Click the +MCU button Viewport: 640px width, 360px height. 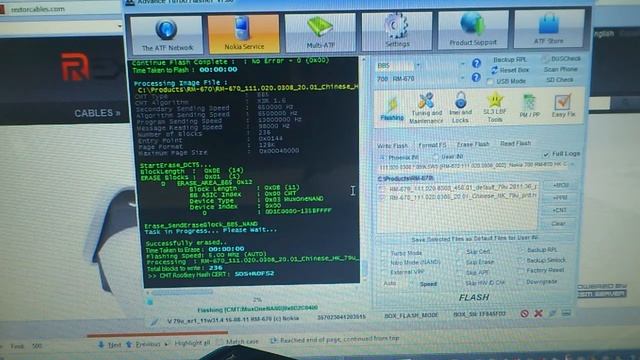coord(560,186)
